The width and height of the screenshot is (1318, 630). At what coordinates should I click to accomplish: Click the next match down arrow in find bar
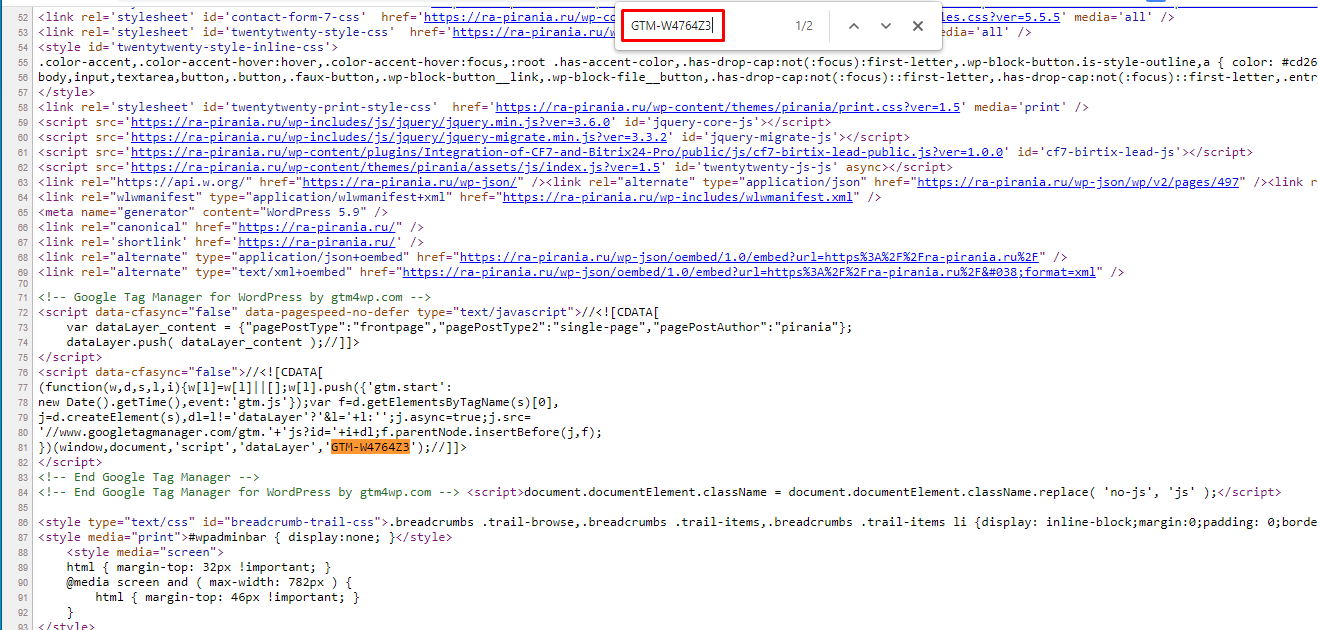click(885, 26)
